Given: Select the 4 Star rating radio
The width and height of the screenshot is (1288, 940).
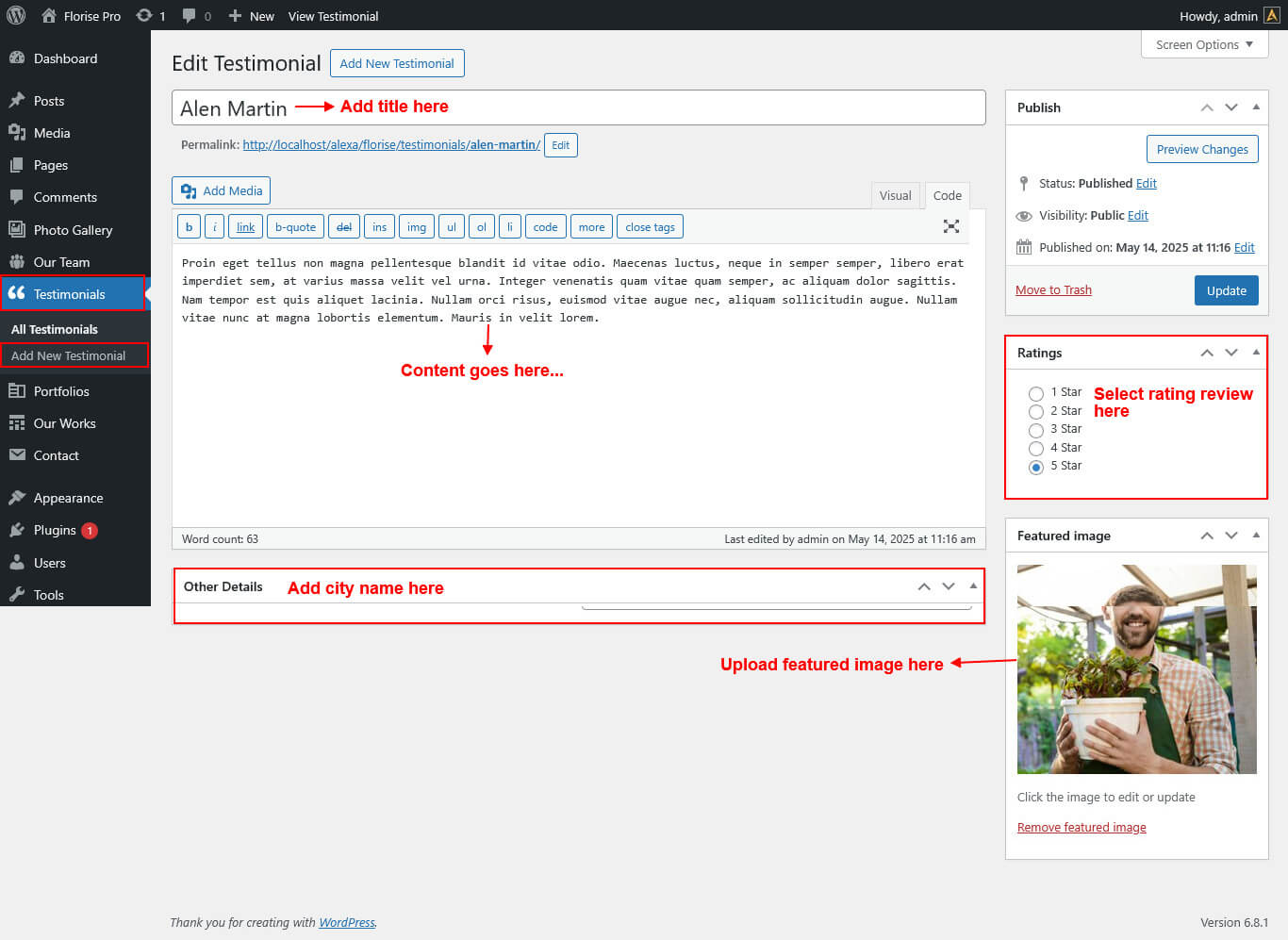Looking at the screenshot, I should pyautogui.click(x=1036, y=449).
